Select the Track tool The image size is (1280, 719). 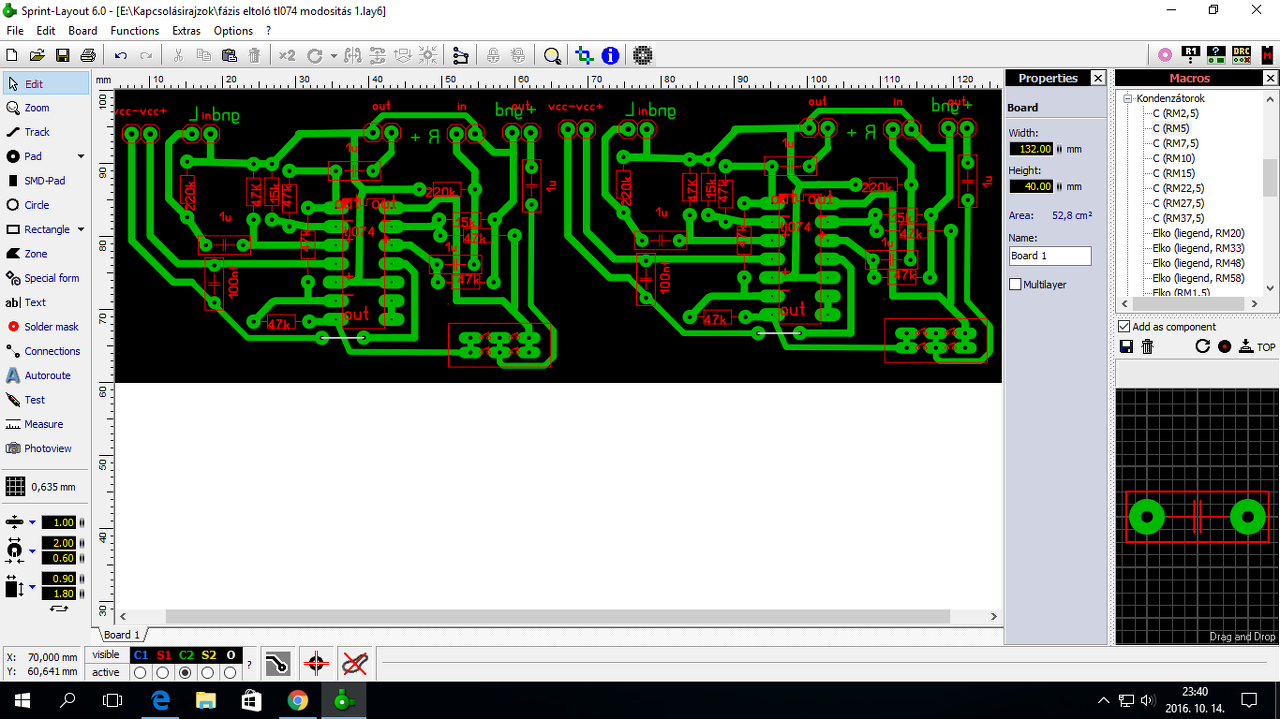[x=44, y=132]
